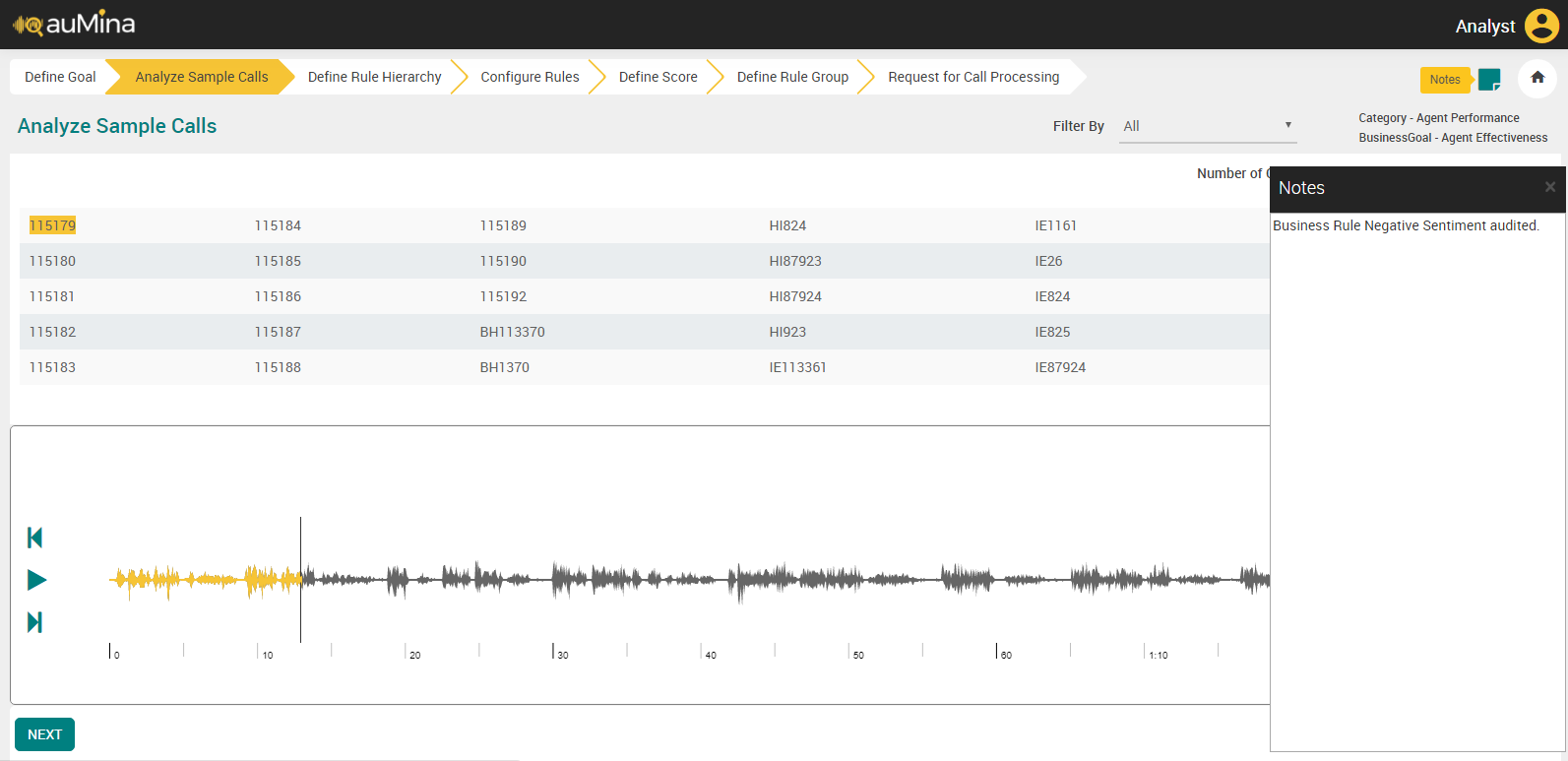Screen dimensions: 1568x761
Task: Select call 115185
Action: point(278,261)
